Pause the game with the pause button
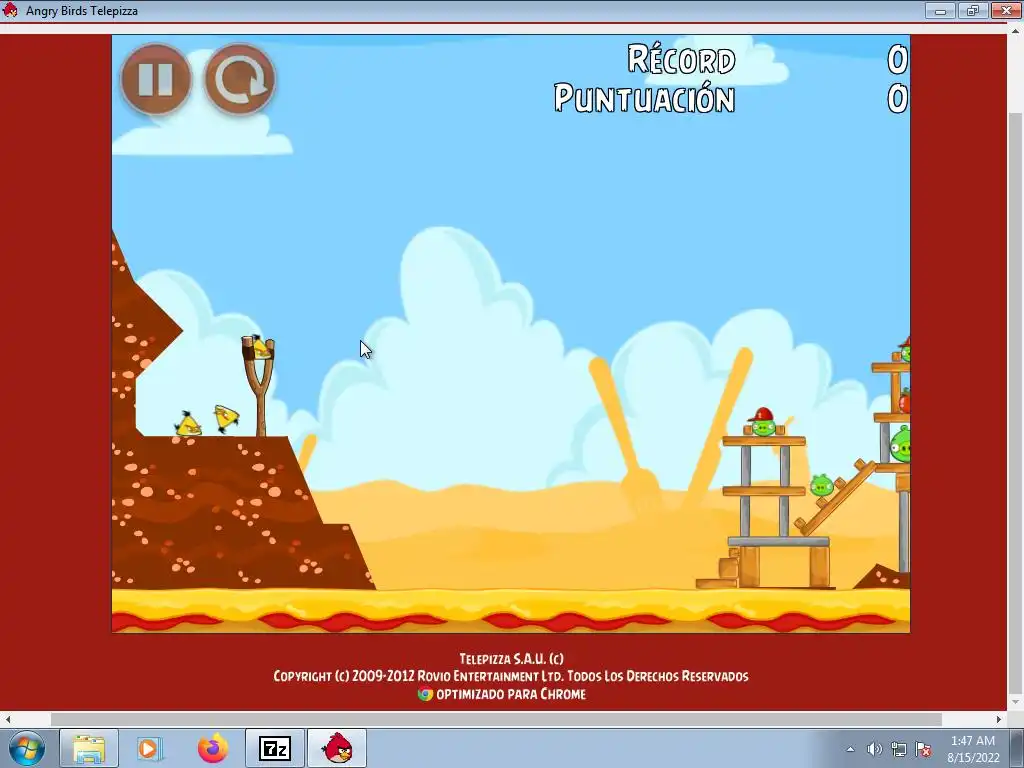This screenshot has height=768, width=1024. pyautogui.click(x=155, y=80)
